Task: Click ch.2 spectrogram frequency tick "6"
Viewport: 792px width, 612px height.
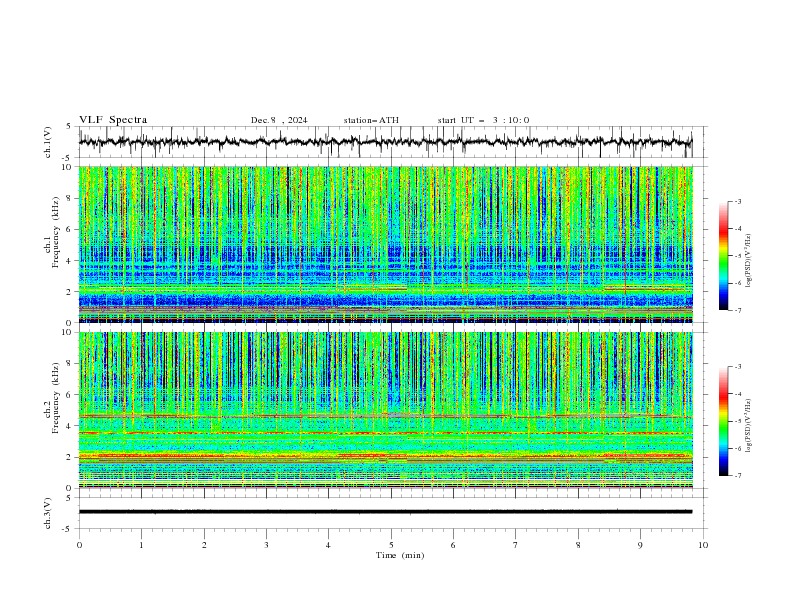Action: click(x=71, y=395)
